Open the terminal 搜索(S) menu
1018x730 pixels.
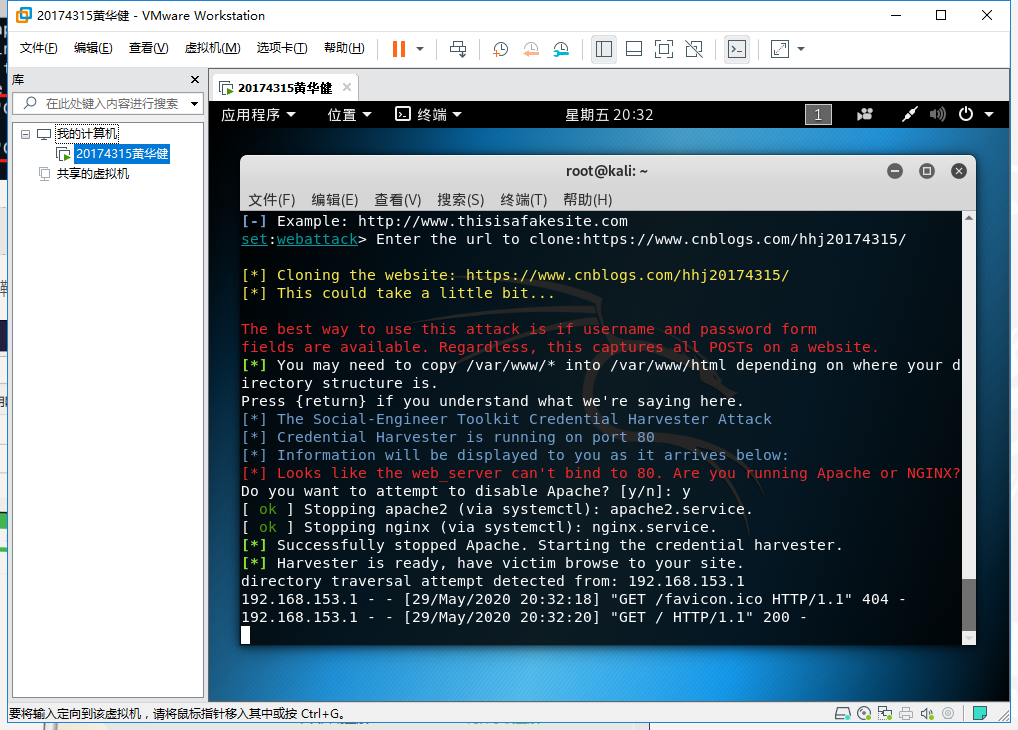(x=460, y=199)
